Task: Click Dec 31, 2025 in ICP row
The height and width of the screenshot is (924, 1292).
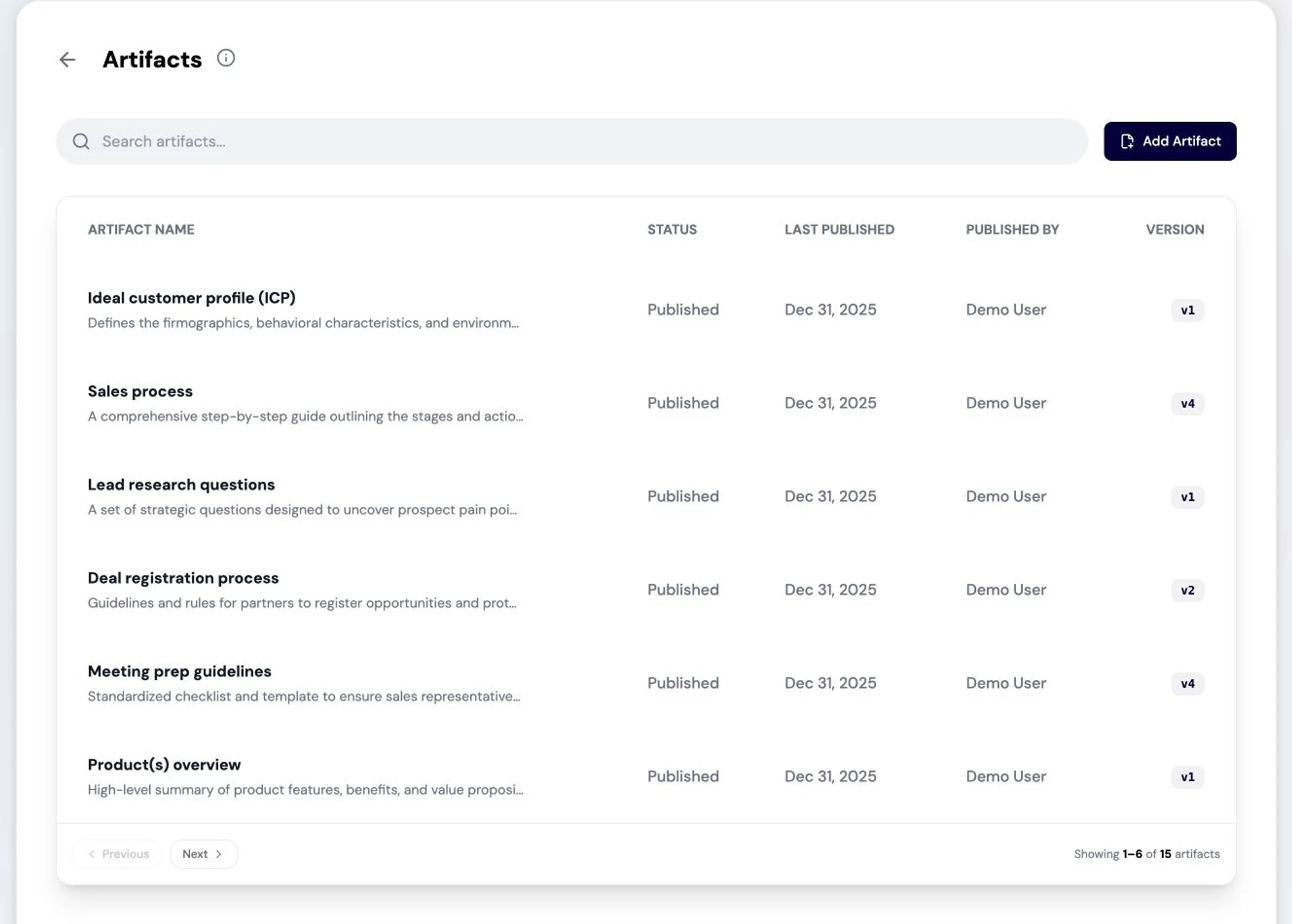Action: pyautogui.click(x=830, y=310)
